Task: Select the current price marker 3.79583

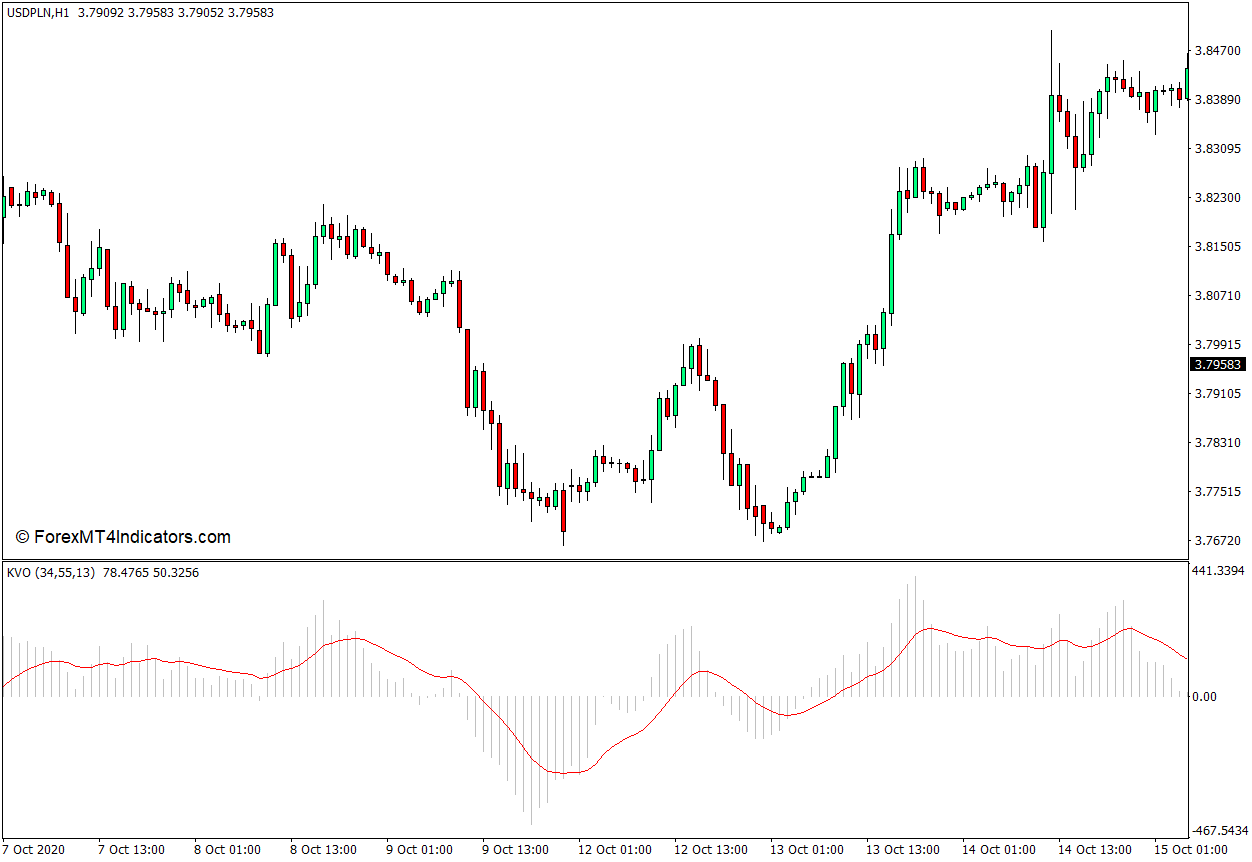Action: (1217, 365)
